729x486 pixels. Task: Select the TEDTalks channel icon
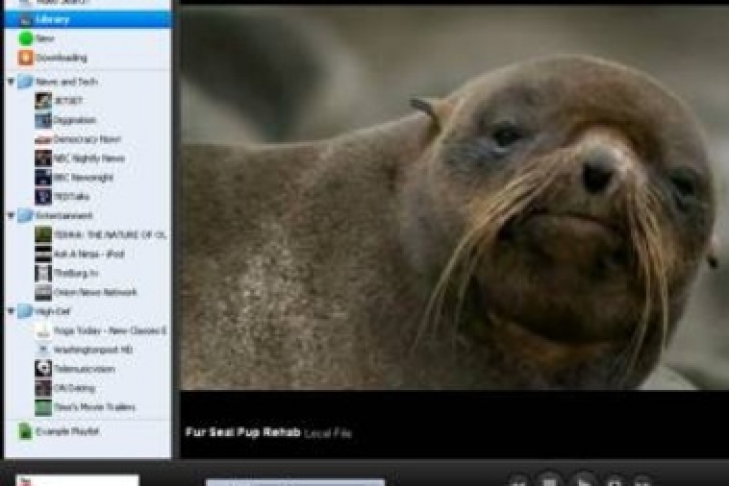click(43, 196)
